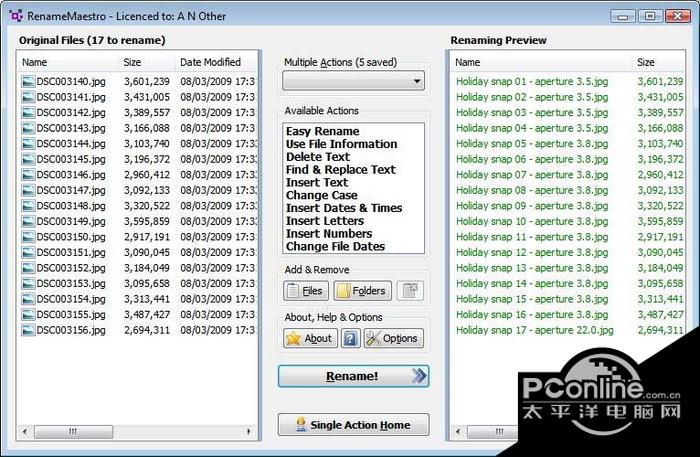Choose Find & Replace Text action
This screenshot has height=457, width=700.
coord(341,170)
